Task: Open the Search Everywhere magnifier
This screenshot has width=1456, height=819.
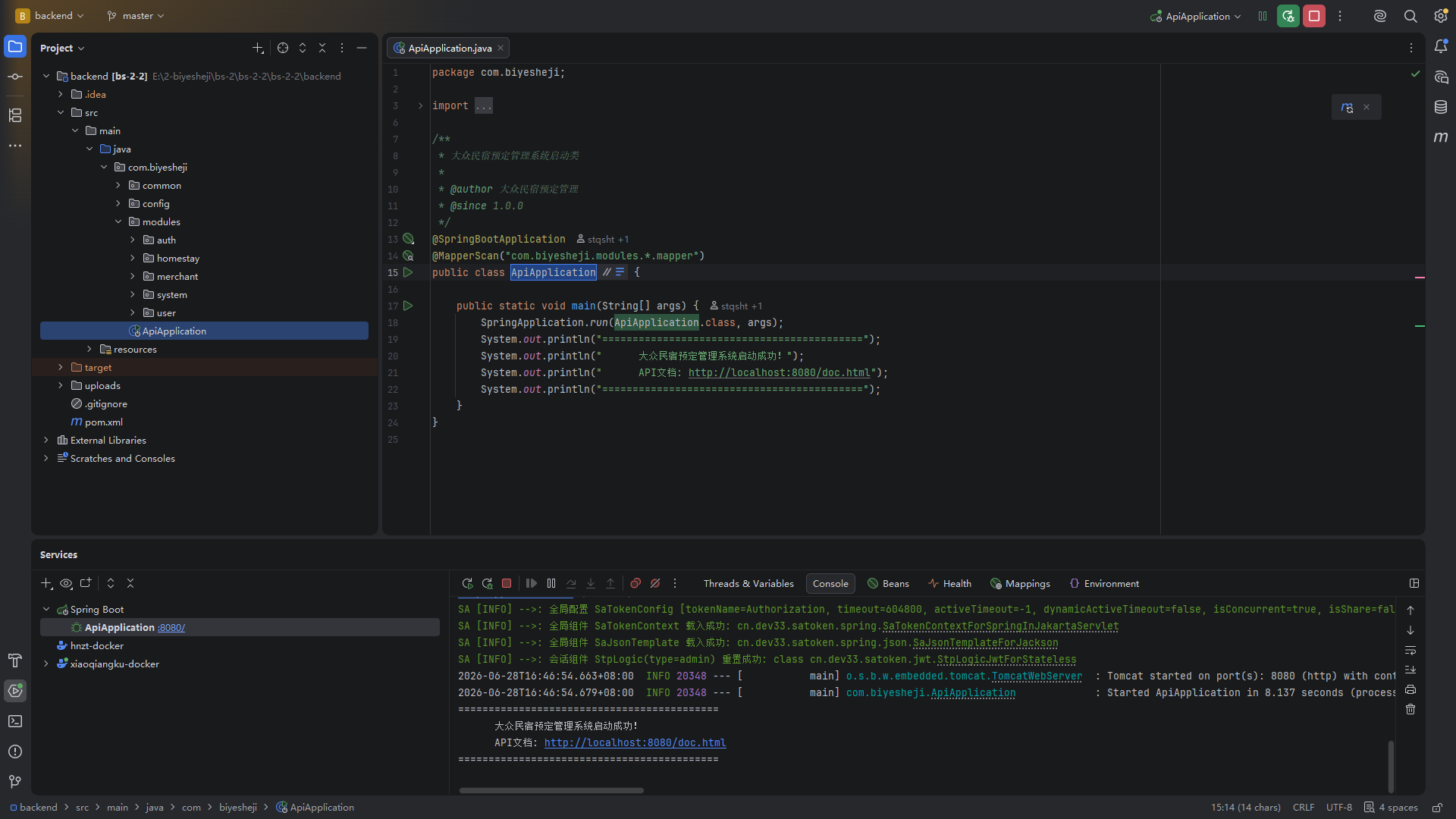Action: [1410, 16]
